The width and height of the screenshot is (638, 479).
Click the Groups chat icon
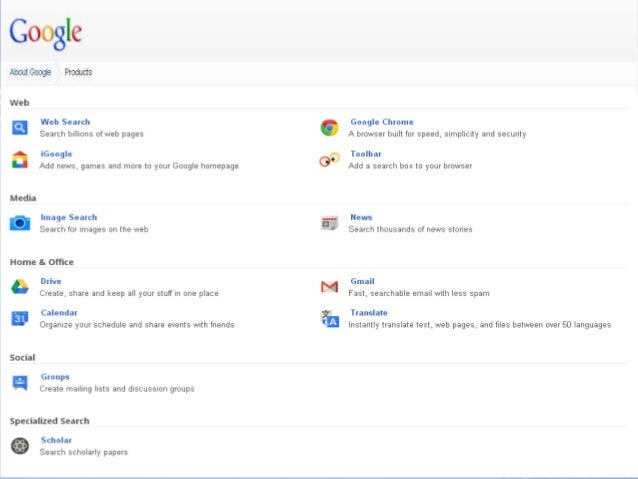click(20, 383)
